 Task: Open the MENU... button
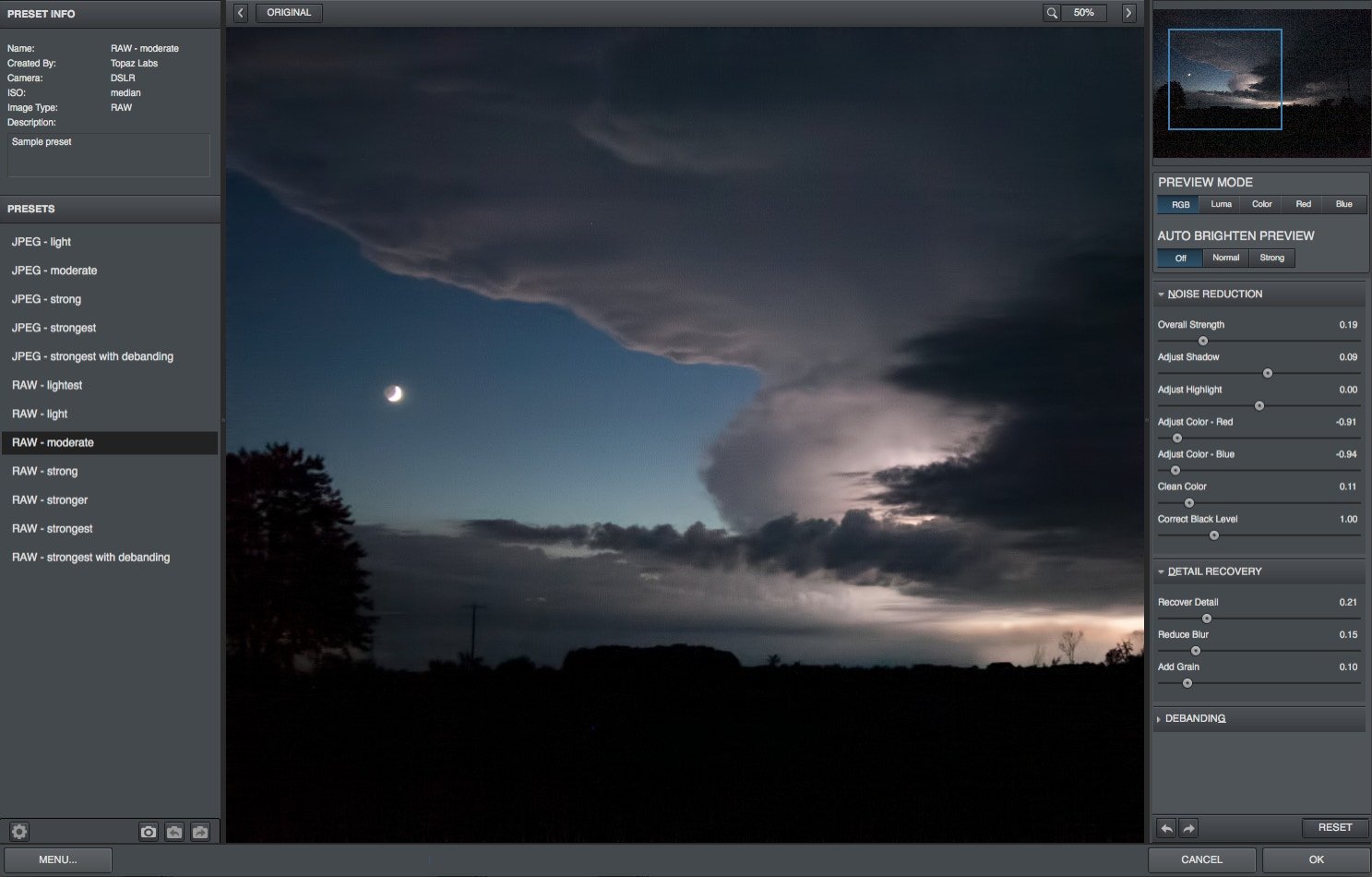57,859
